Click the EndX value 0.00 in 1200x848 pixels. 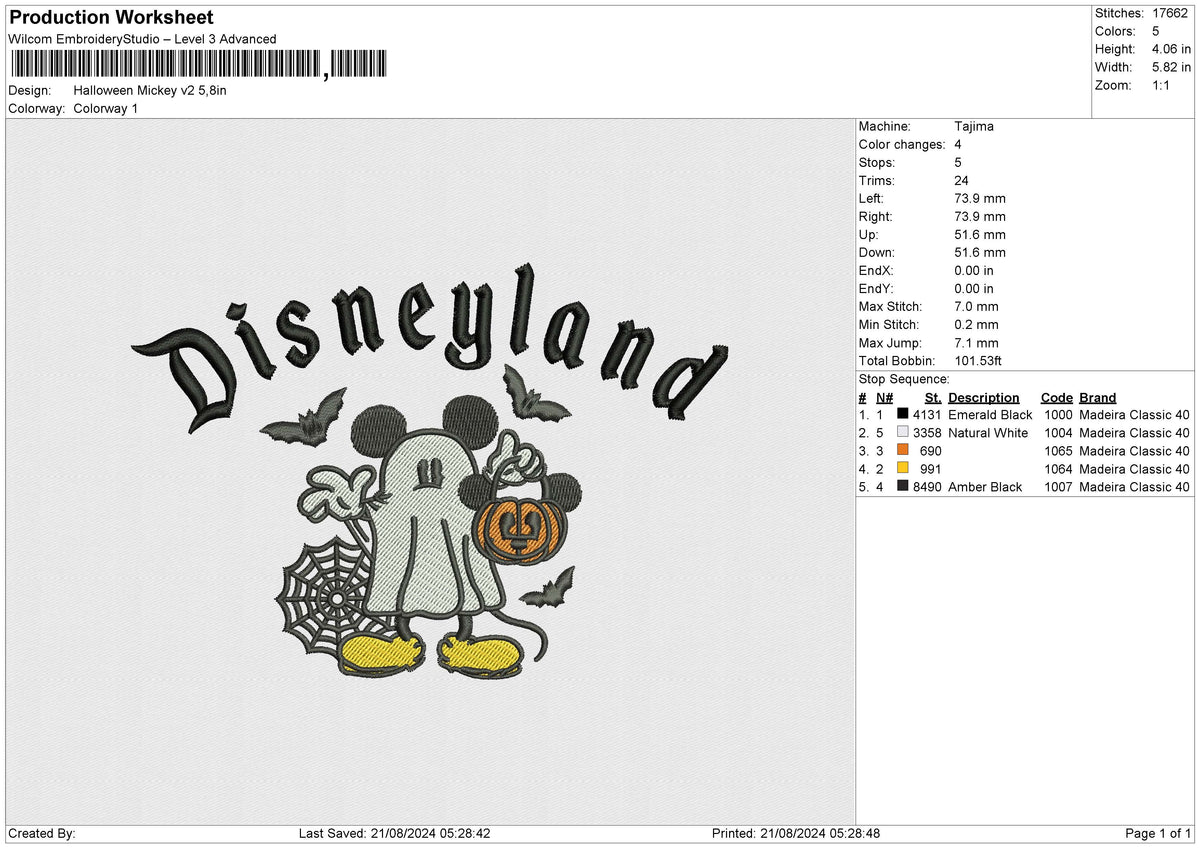tap(974, 271)
